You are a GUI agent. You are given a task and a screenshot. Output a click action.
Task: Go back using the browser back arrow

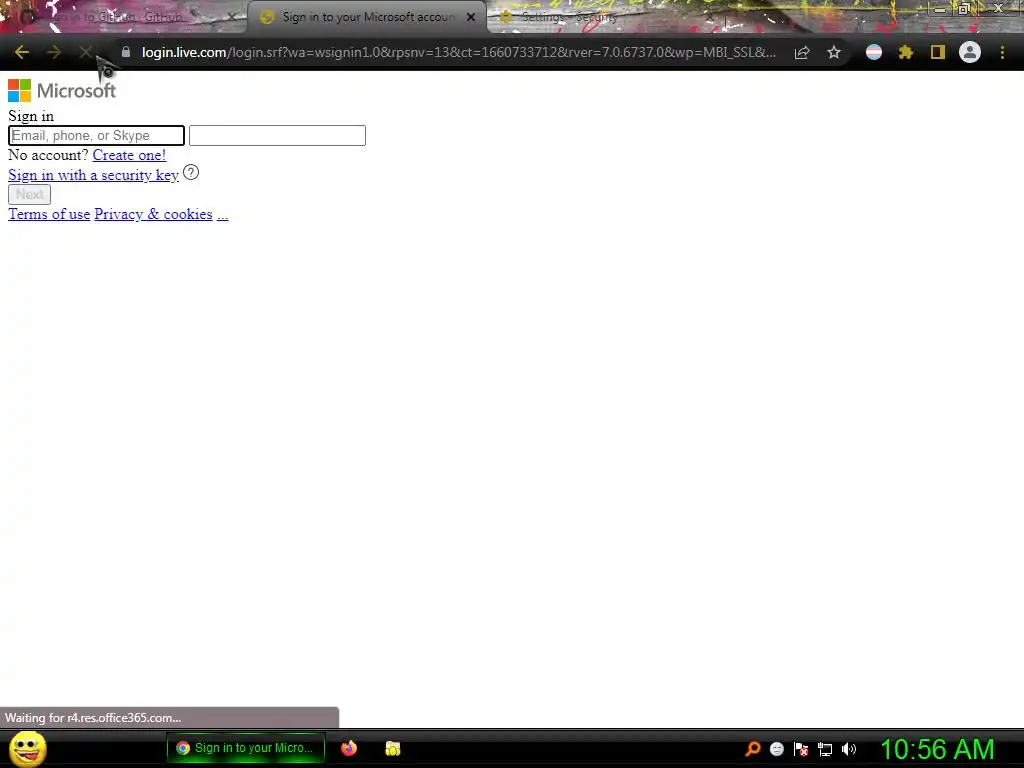[22, 52]
